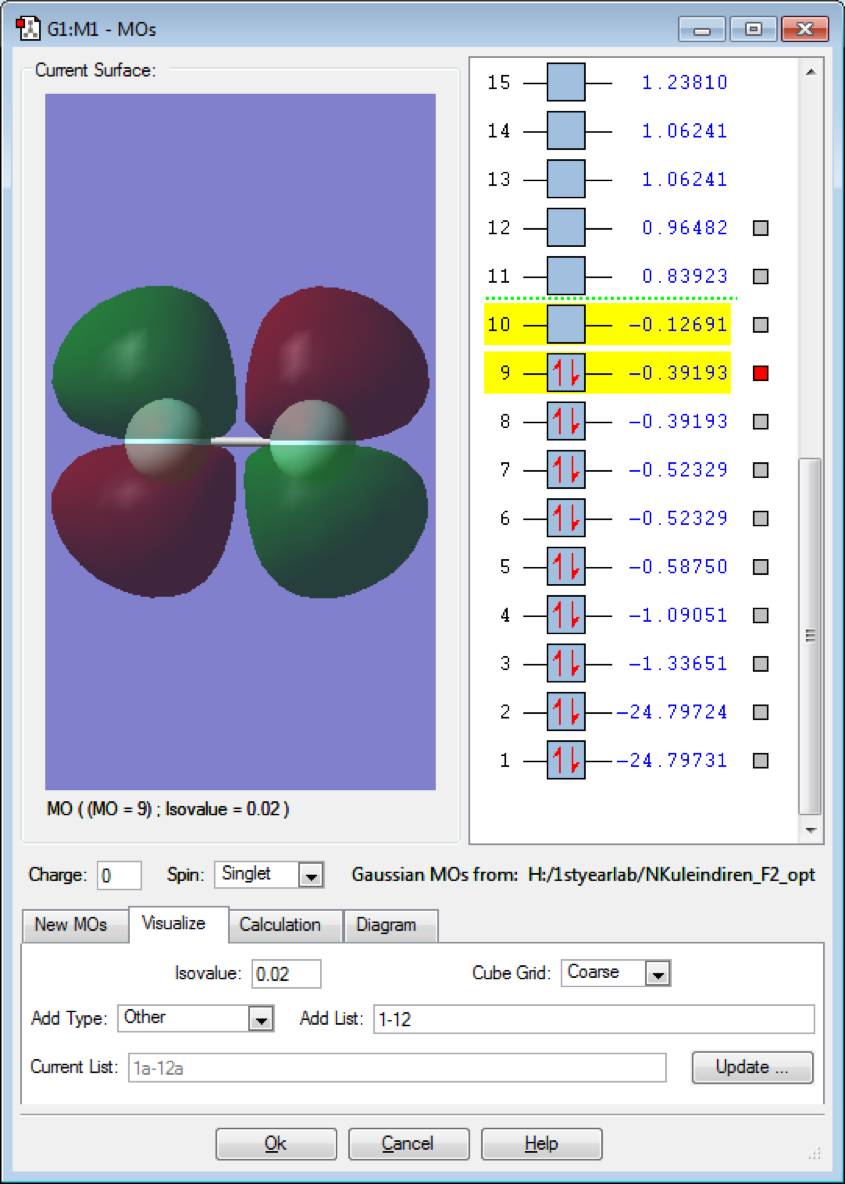Click the orbital box for MO 12
The width and height of the screenshot is (845, 1184).
pos(566,228)
